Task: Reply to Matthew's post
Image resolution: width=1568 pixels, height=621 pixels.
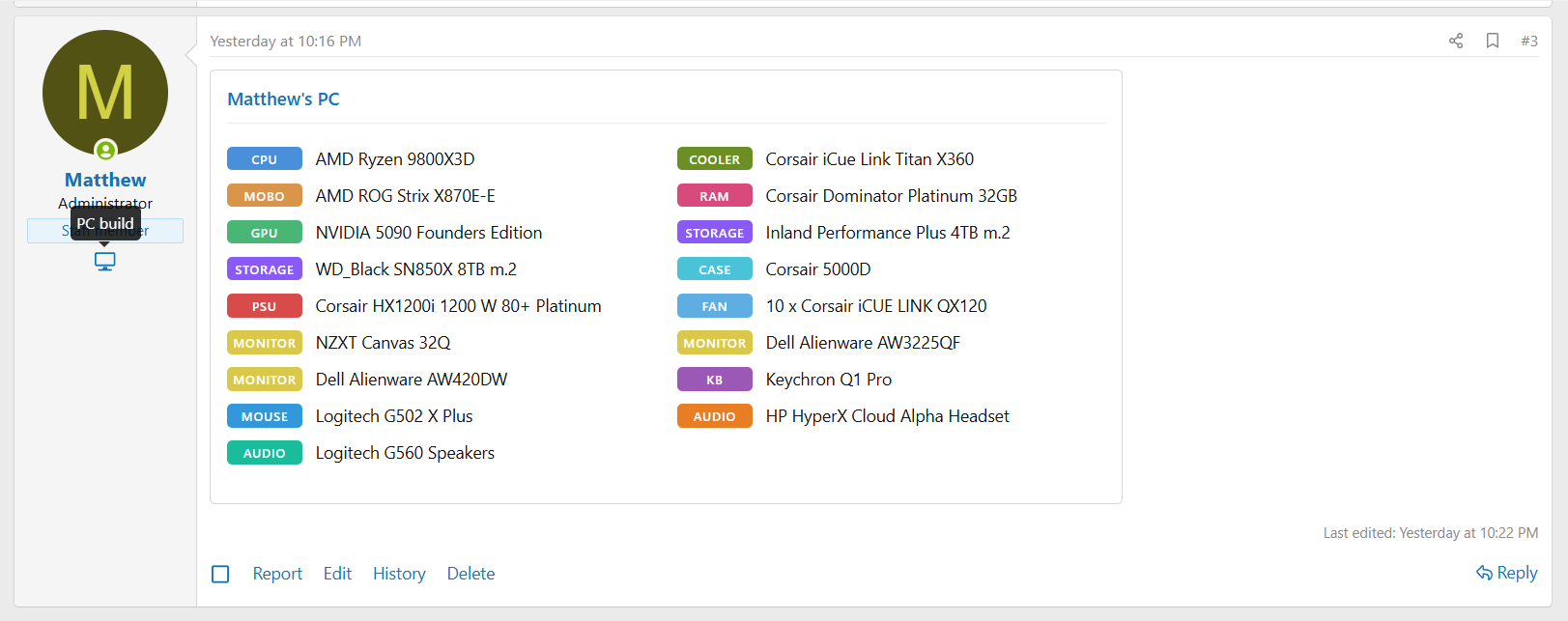Action: click(1507, 573)
